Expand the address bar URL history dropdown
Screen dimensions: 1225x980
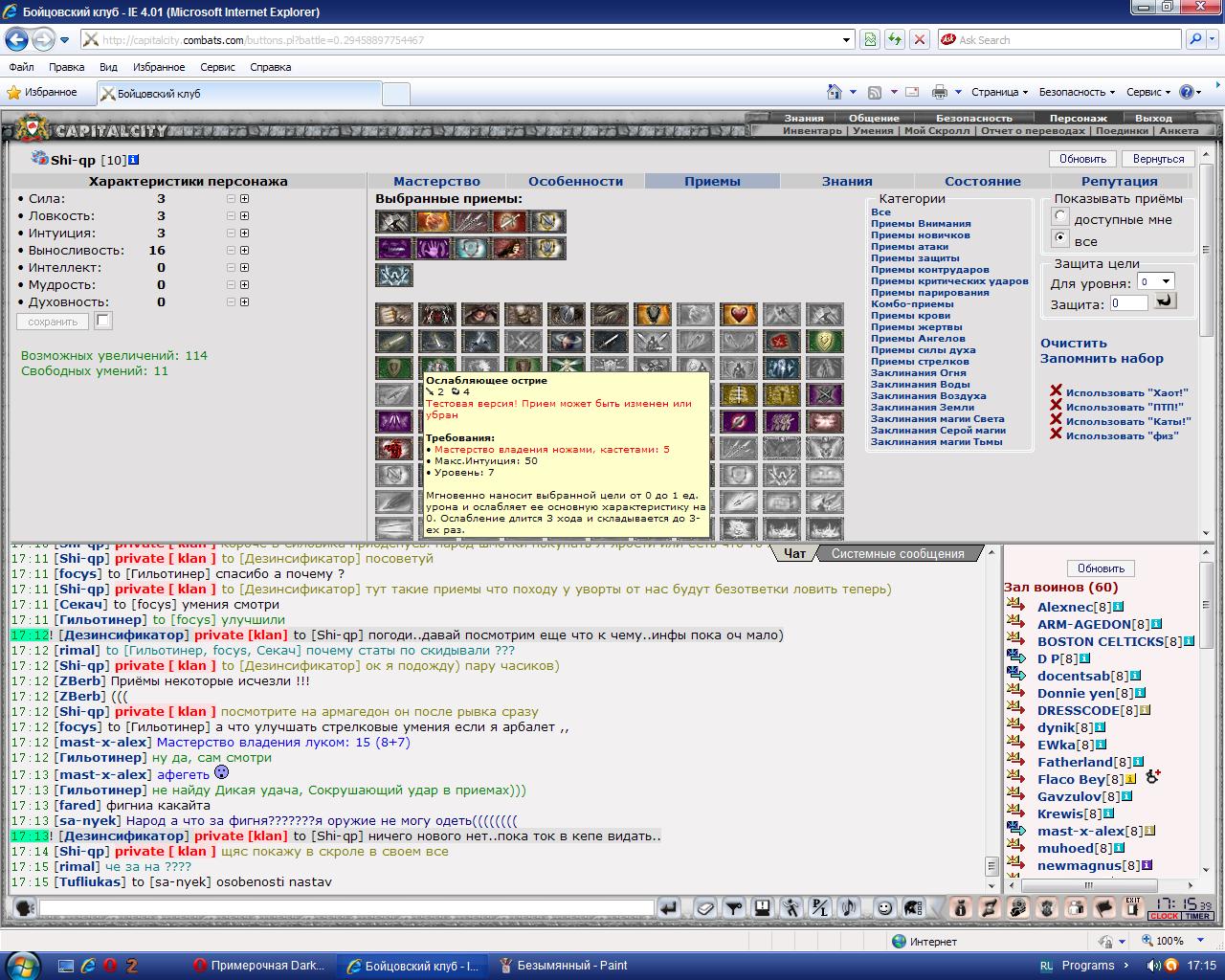[x=847, y=40]
